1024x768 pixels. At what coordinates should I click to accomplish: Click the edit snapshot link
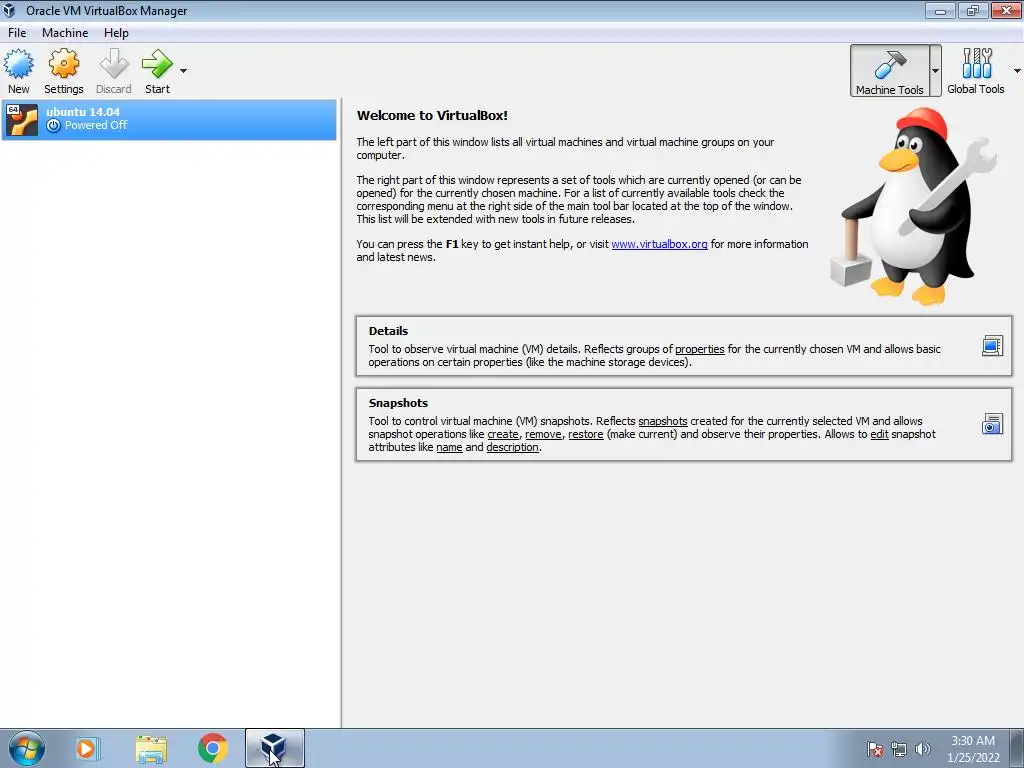[879, 434]
